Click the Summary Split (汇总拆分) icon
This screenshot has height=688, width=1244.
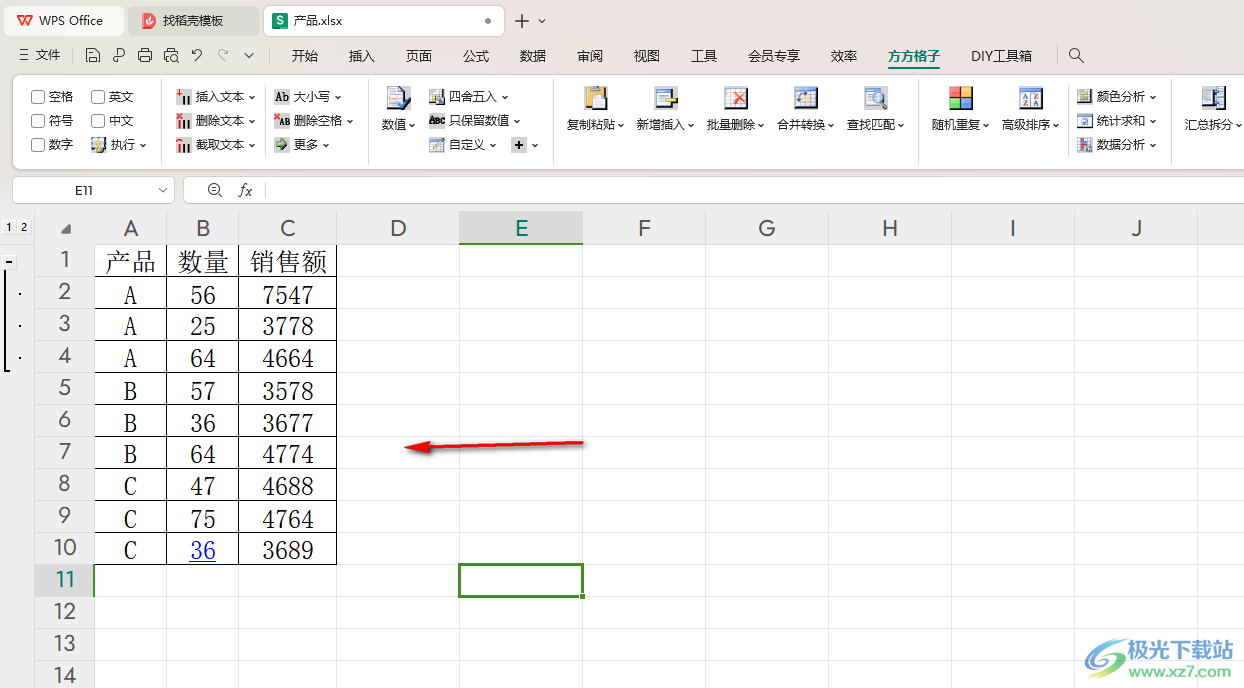point(1213,99)
